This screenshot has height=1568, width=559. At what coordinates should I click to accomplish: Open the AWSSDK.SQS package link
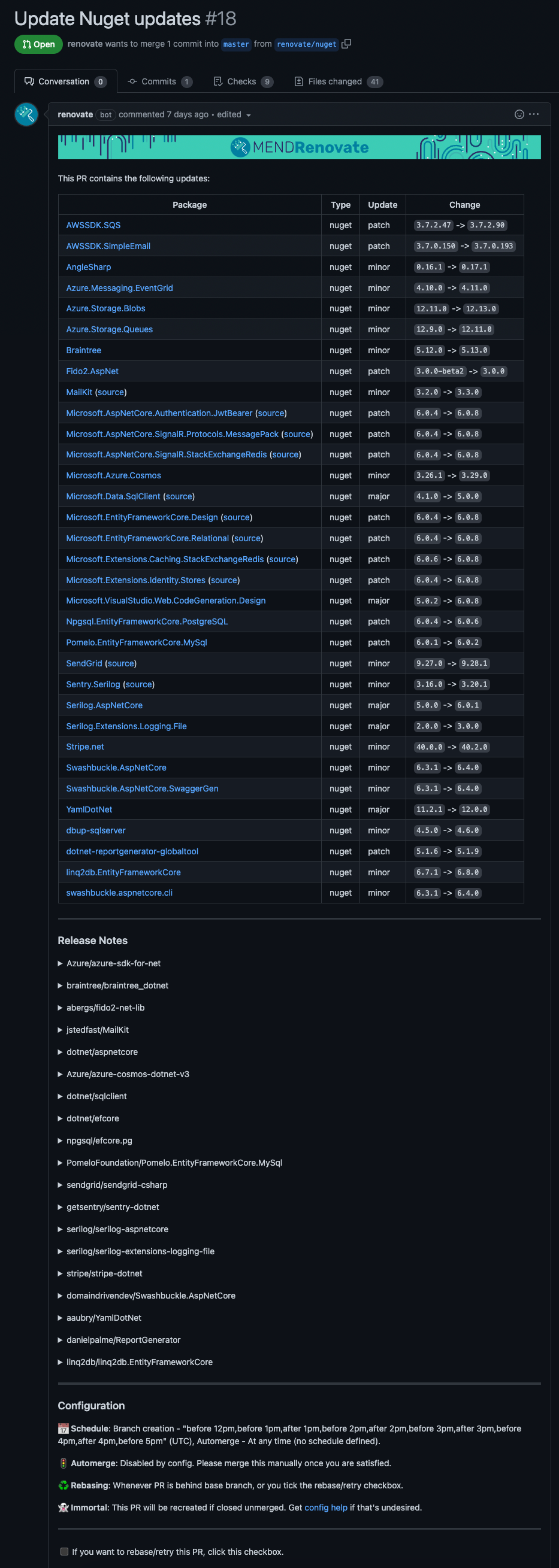coord(93,225)
